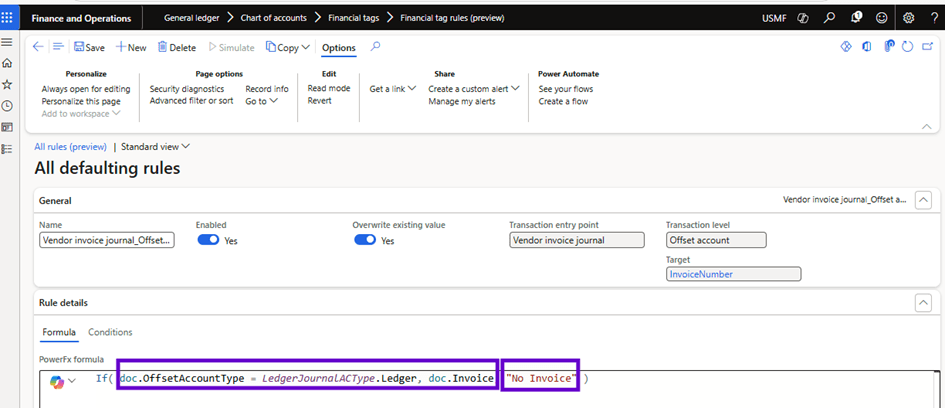945x408 pixels.
Task: Click the All rules (preview) link
Action: (x=70, y=146)
